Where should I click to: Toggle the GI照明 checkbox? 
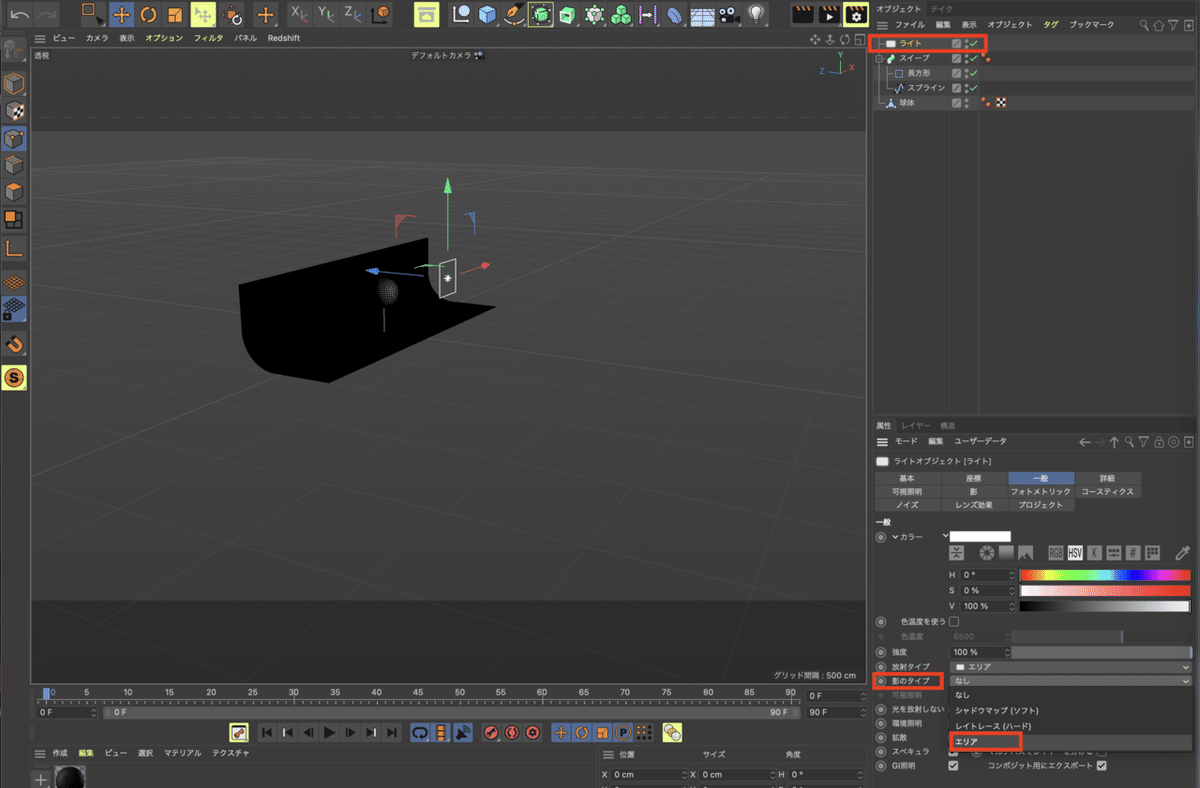click(953, 766)
